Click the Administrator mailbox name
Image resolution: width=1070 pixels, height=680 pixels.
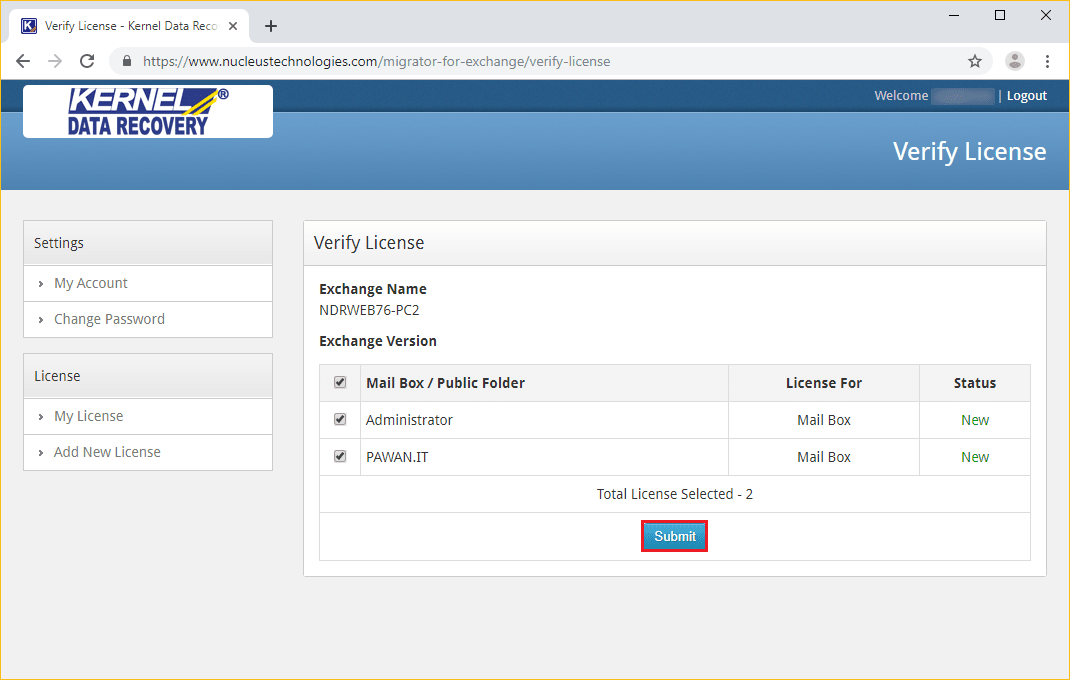click(409, 420)
